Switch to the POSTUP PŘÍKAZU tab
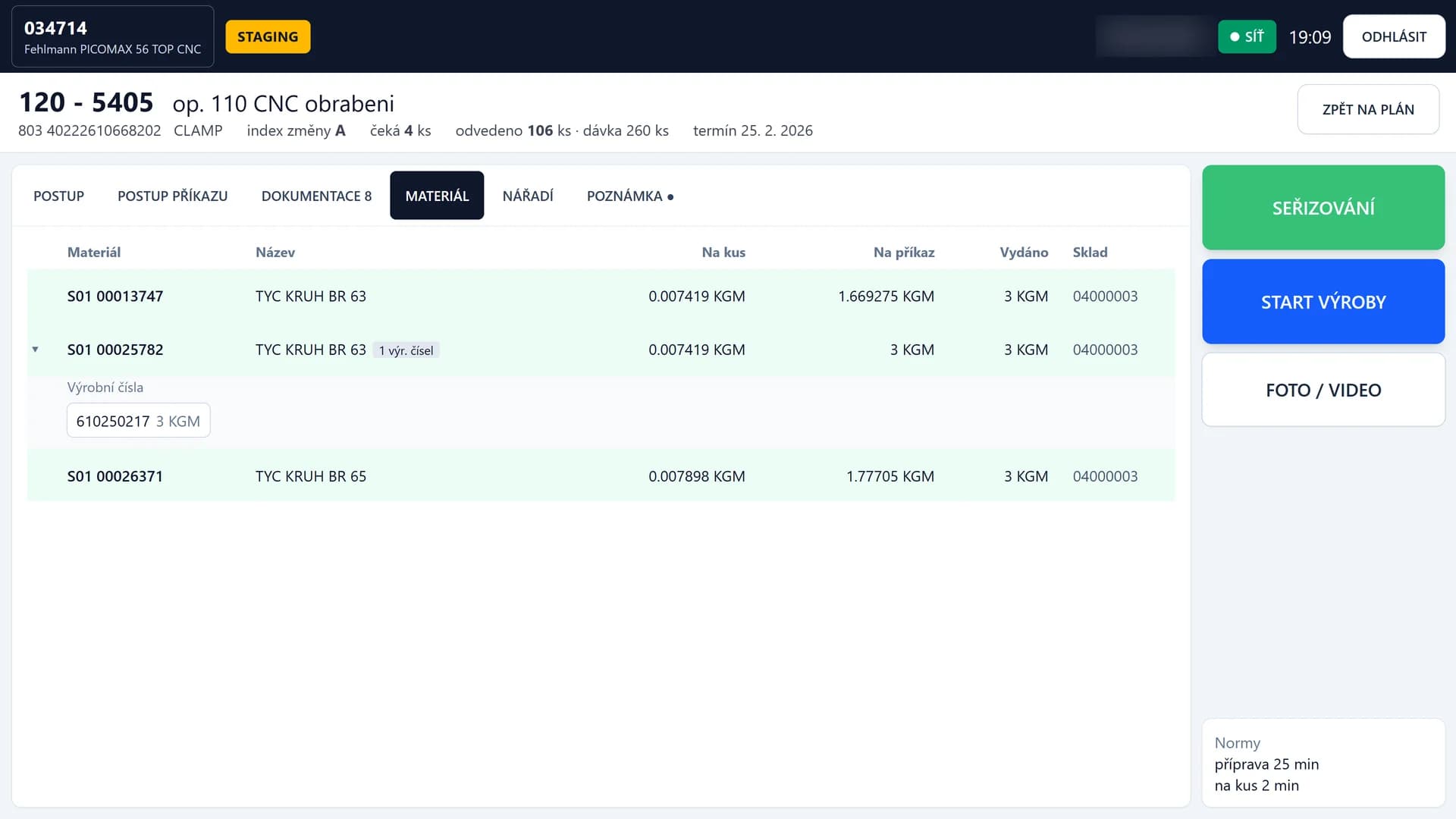The width and height of the screenshot is (1456, 819). pyautogui.click(x=172, y=196)
